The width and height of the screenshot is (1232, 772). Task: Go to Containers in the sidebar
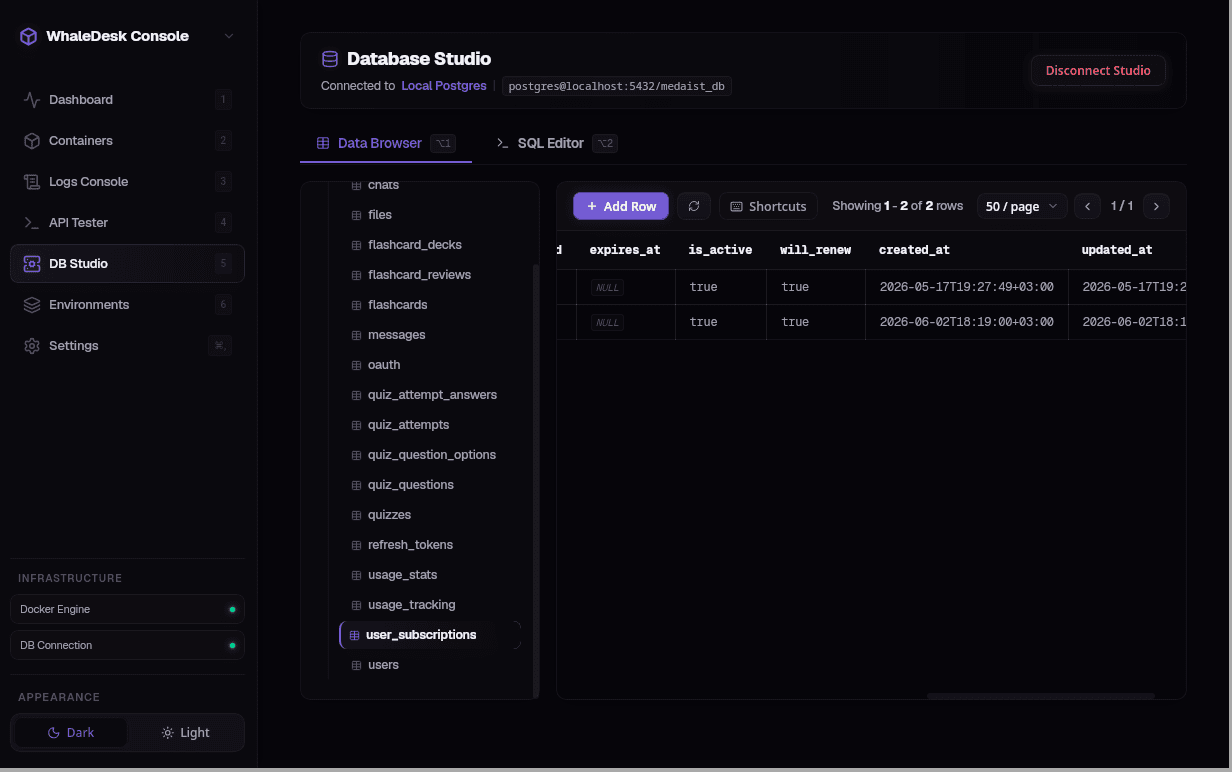click(127, 141)
